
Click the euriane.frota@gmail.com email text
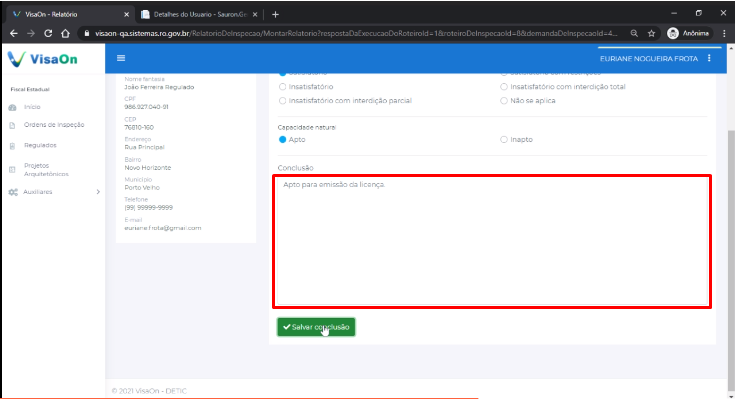pyautogui.click(x=163, y=228)
